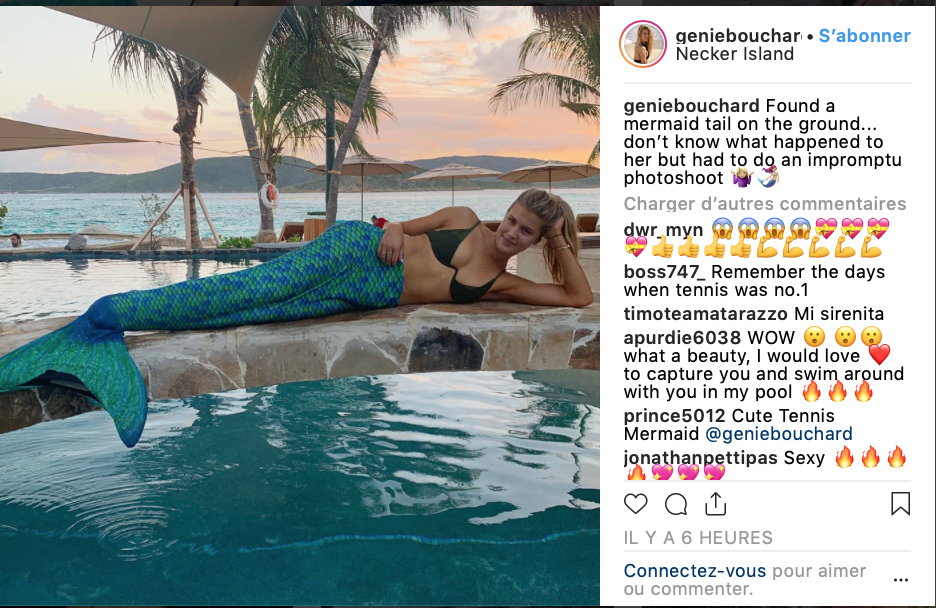Click geniebouchard username in the header
Image resolution: width=936 pixels, height=608 pixels.
[x=738, y=36]
